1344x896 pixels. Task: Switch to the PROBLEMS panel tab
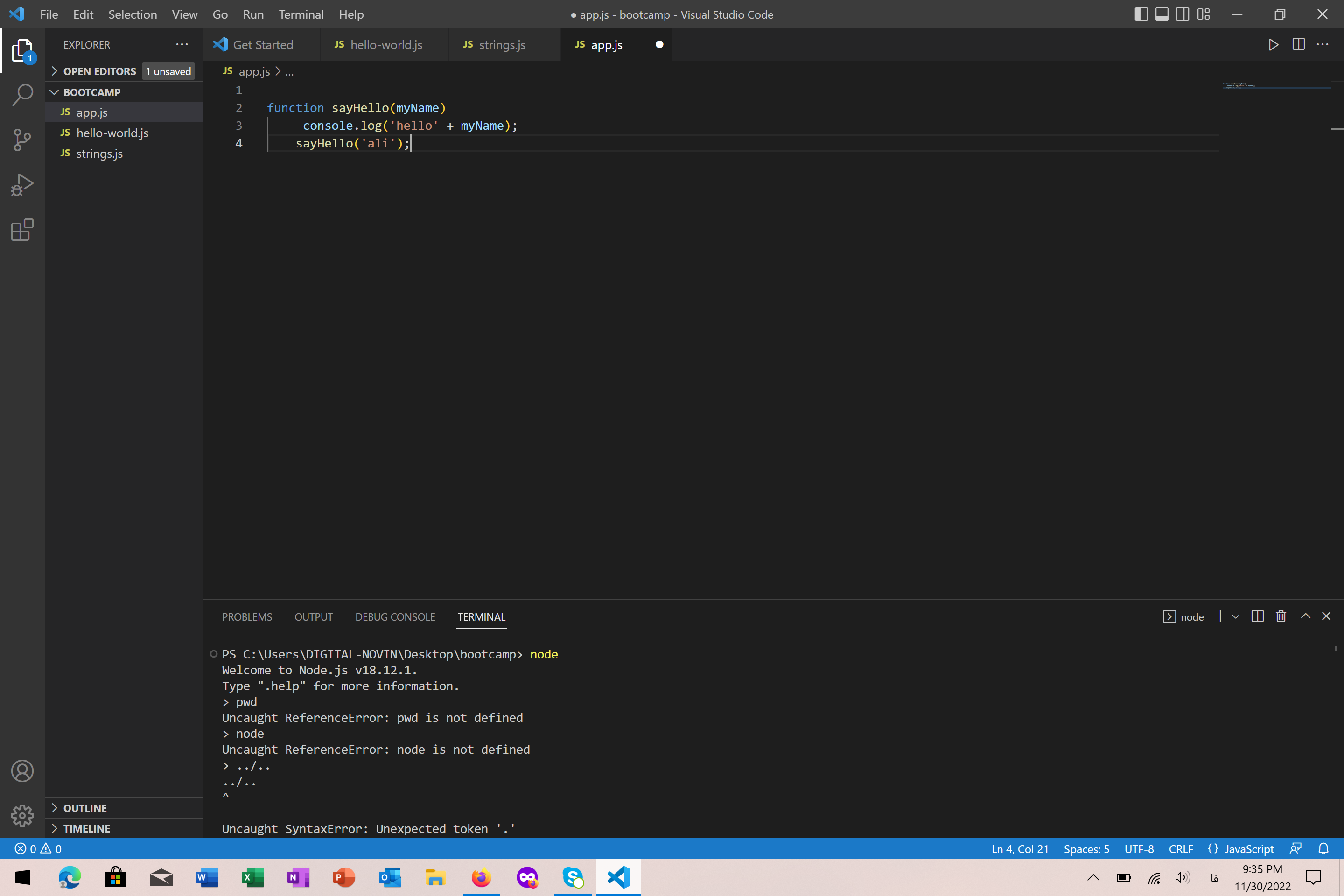coord(247,616)
